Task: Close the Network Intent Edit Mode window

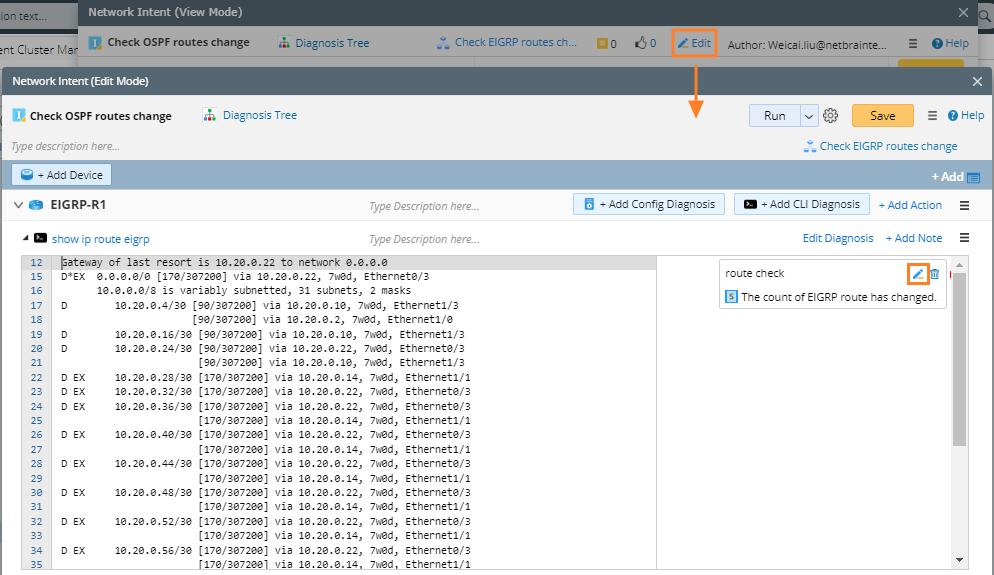Action: [x=977, y=81]
